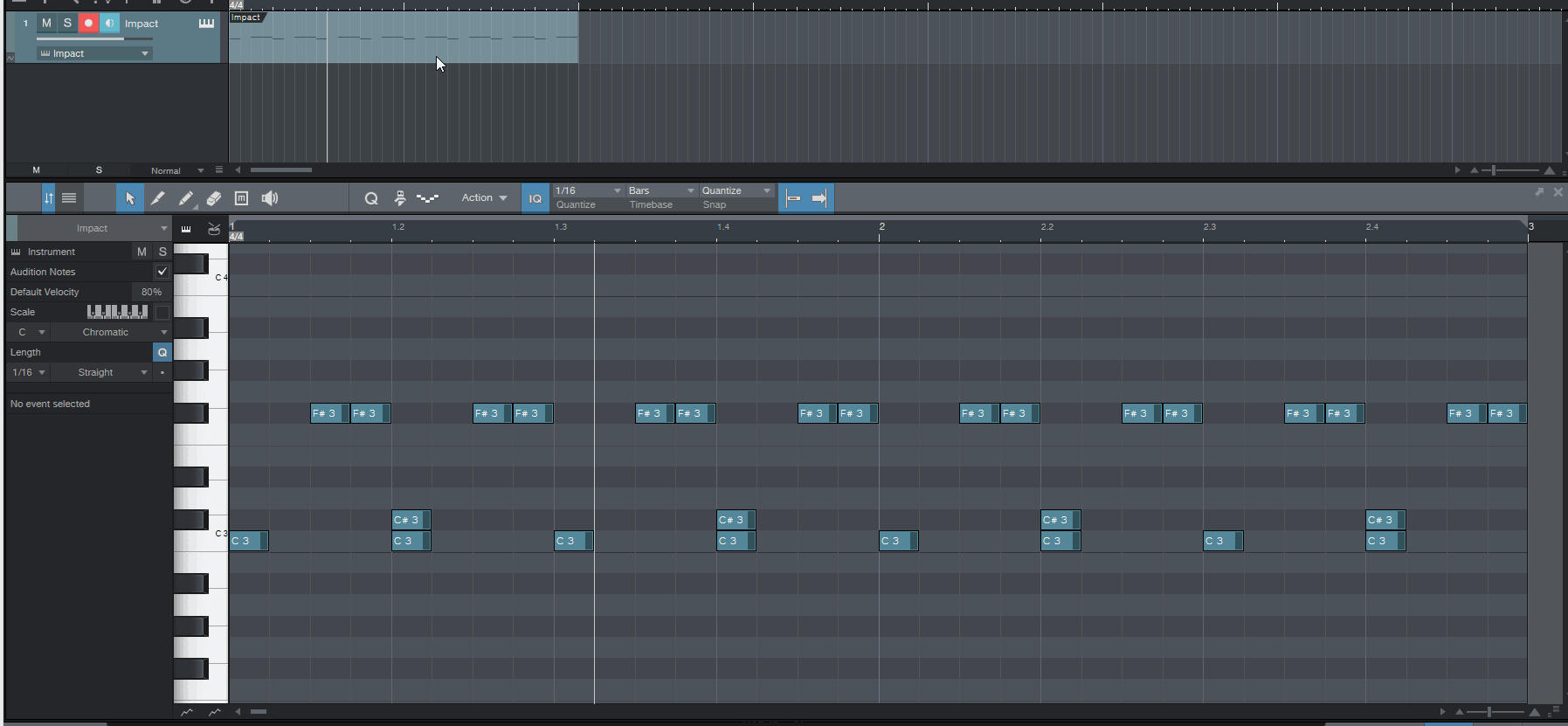
Task: Open the Quantize Snap dropdown
Action: pos(736,190)
